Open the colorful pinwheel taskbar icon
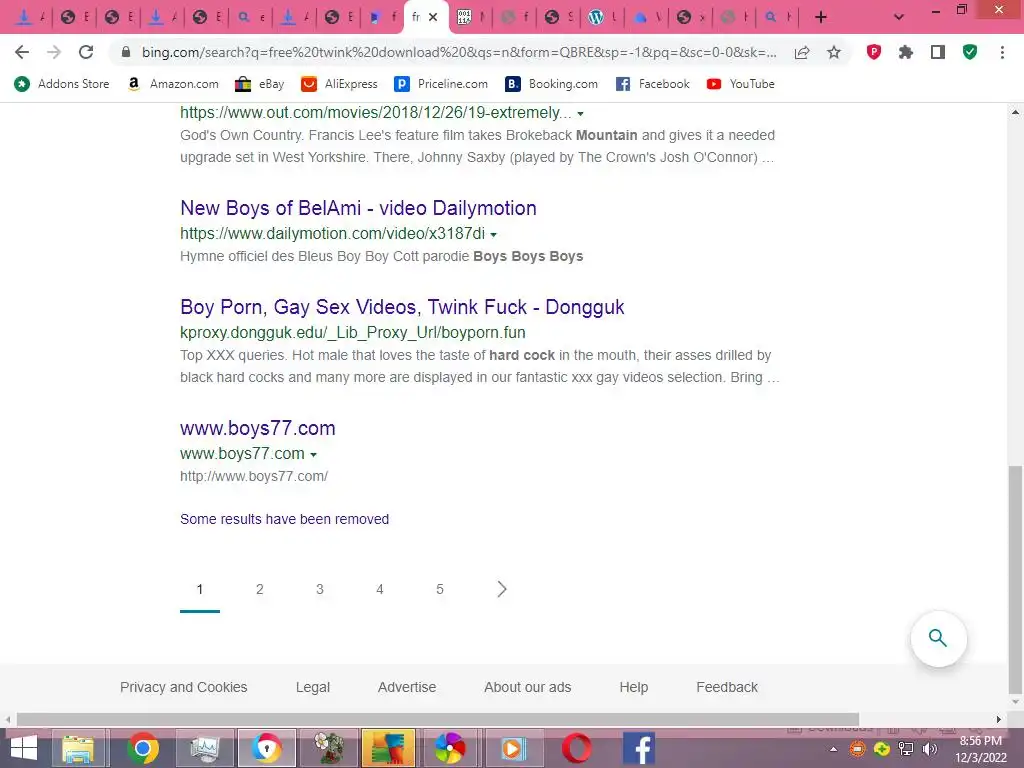 pos(450,748)
